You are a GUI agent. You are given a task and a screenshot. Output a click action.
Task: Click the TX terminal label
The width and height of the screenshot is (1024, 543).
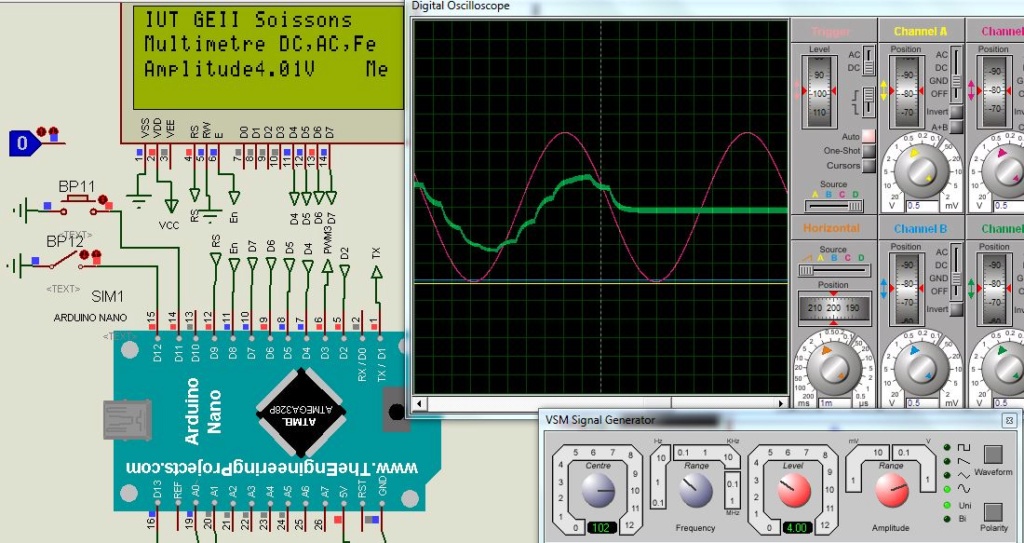pos(376,253)
